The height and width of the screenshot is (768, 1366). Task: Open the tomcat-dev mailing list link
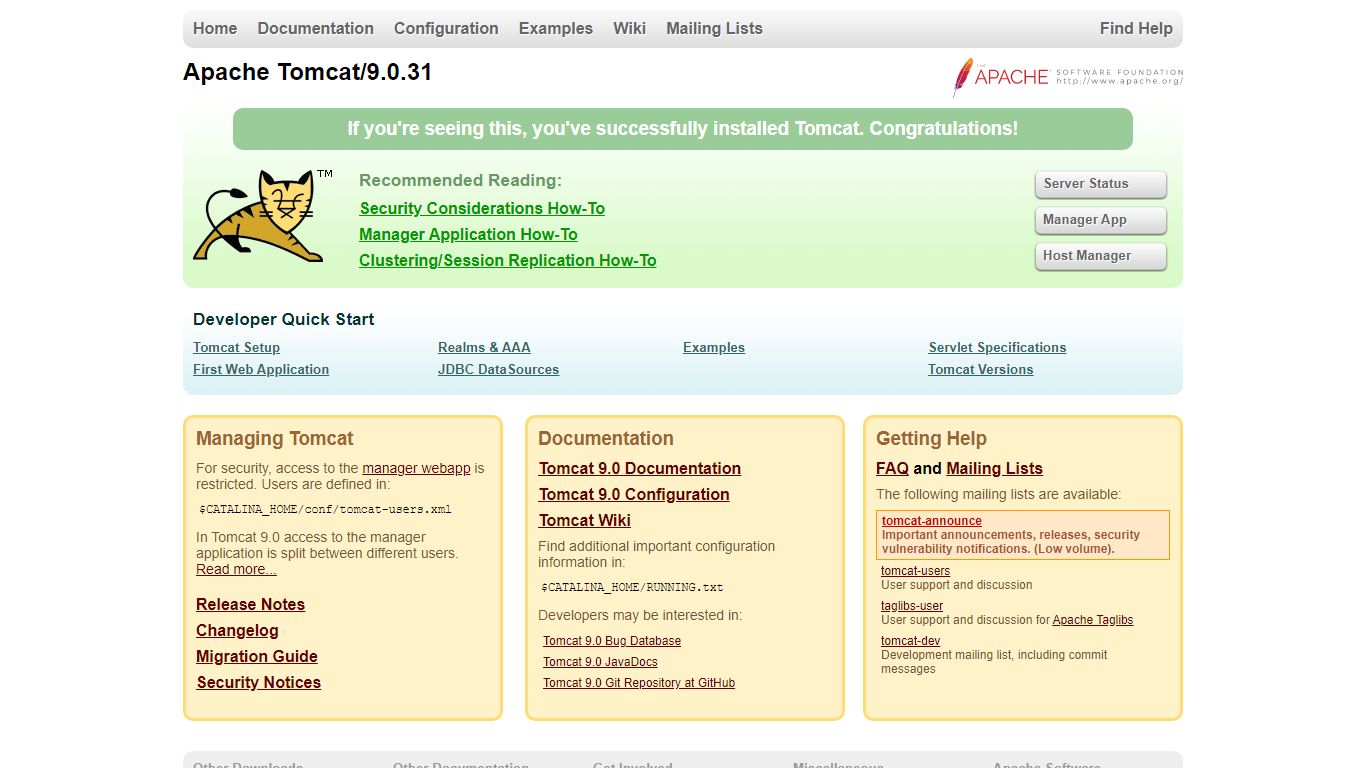910,641
